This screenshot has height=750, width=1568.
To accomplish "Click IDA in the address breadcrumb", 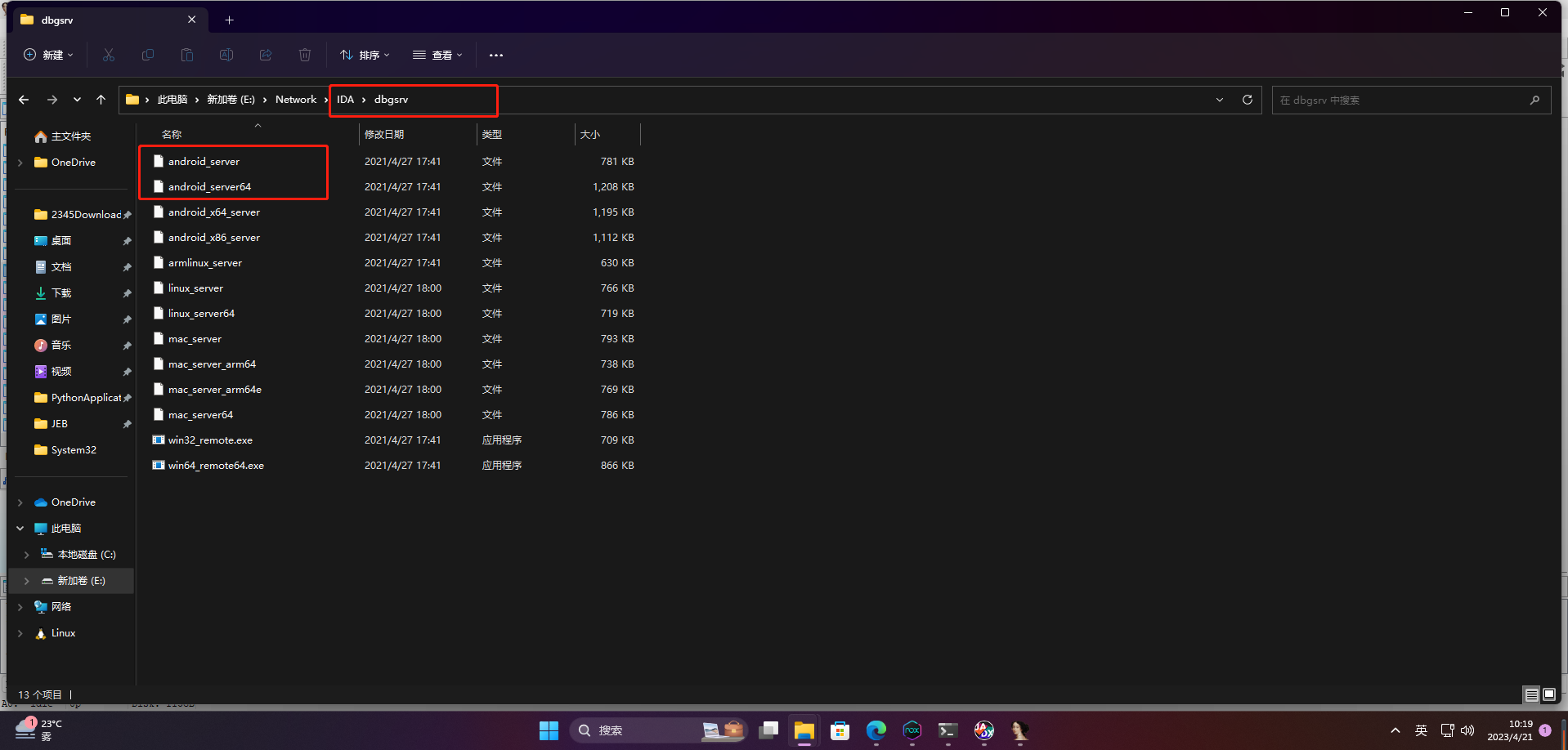I will [345, 100].
